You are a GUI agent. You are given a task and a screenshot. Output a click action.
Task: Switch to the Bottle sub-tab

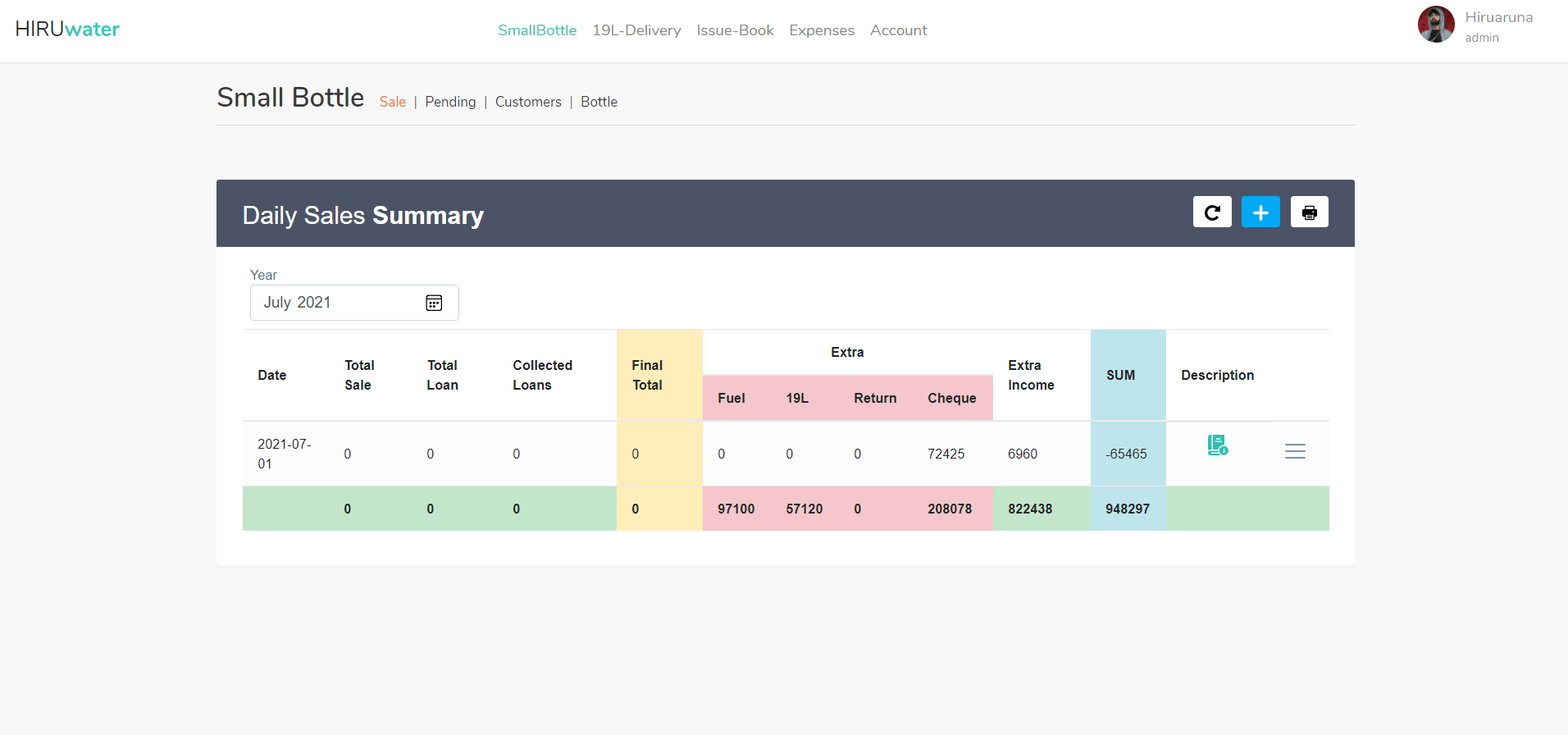599,102
